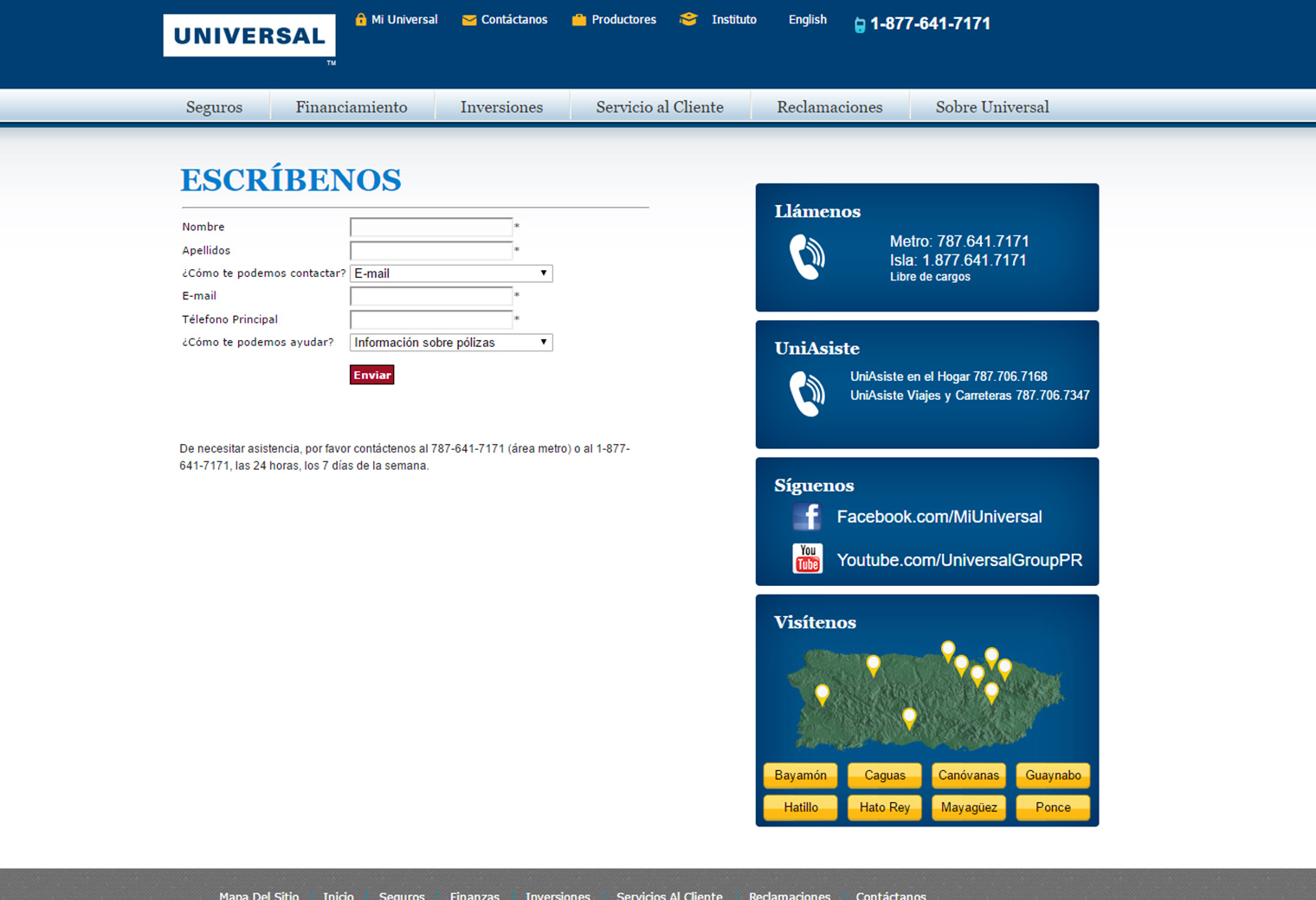The width and height of the screenshot is (1316, 900).
Task: Submit the form with Enviar
Action: (371, 375)
